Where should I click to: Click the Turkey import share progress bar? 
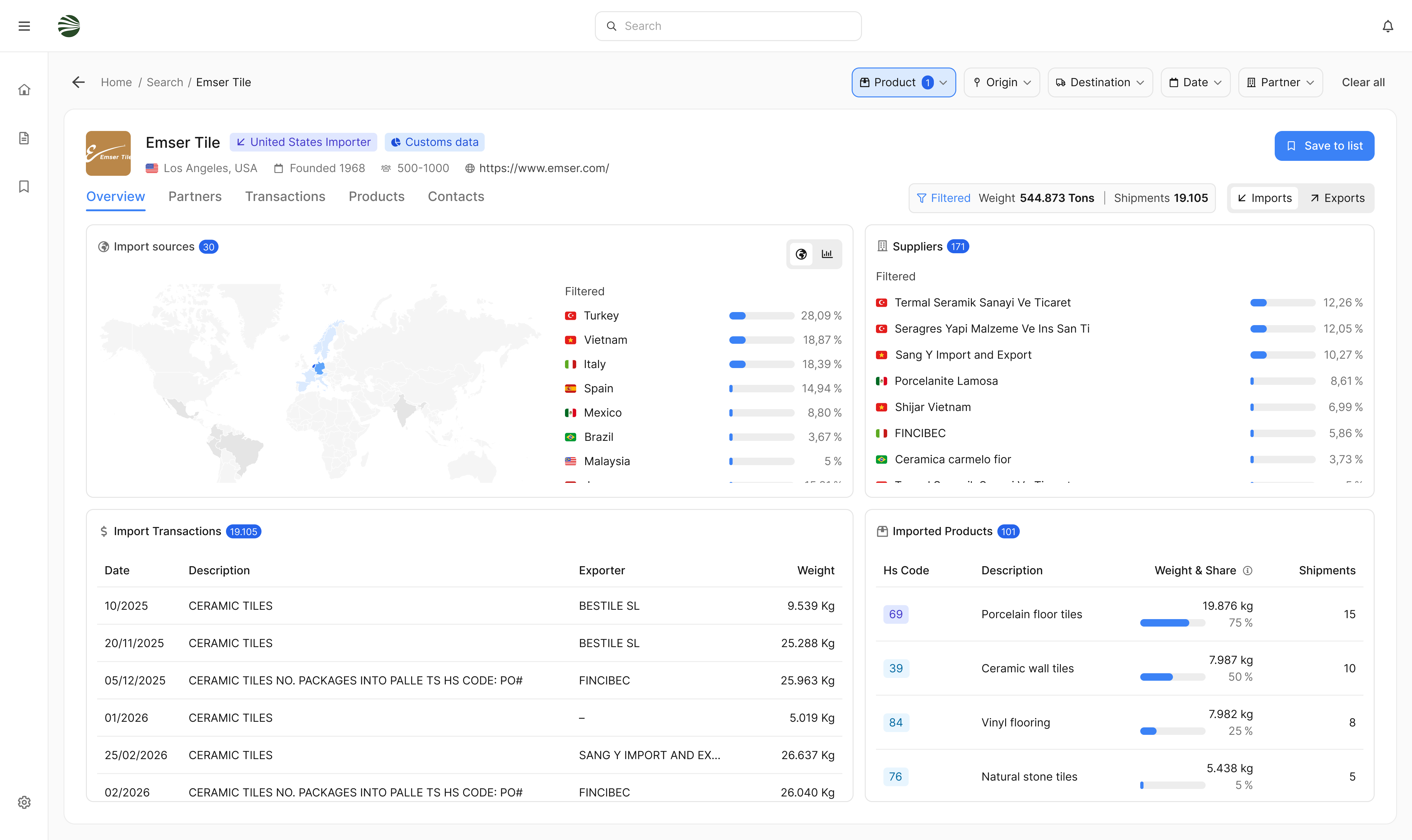[761, 315]
